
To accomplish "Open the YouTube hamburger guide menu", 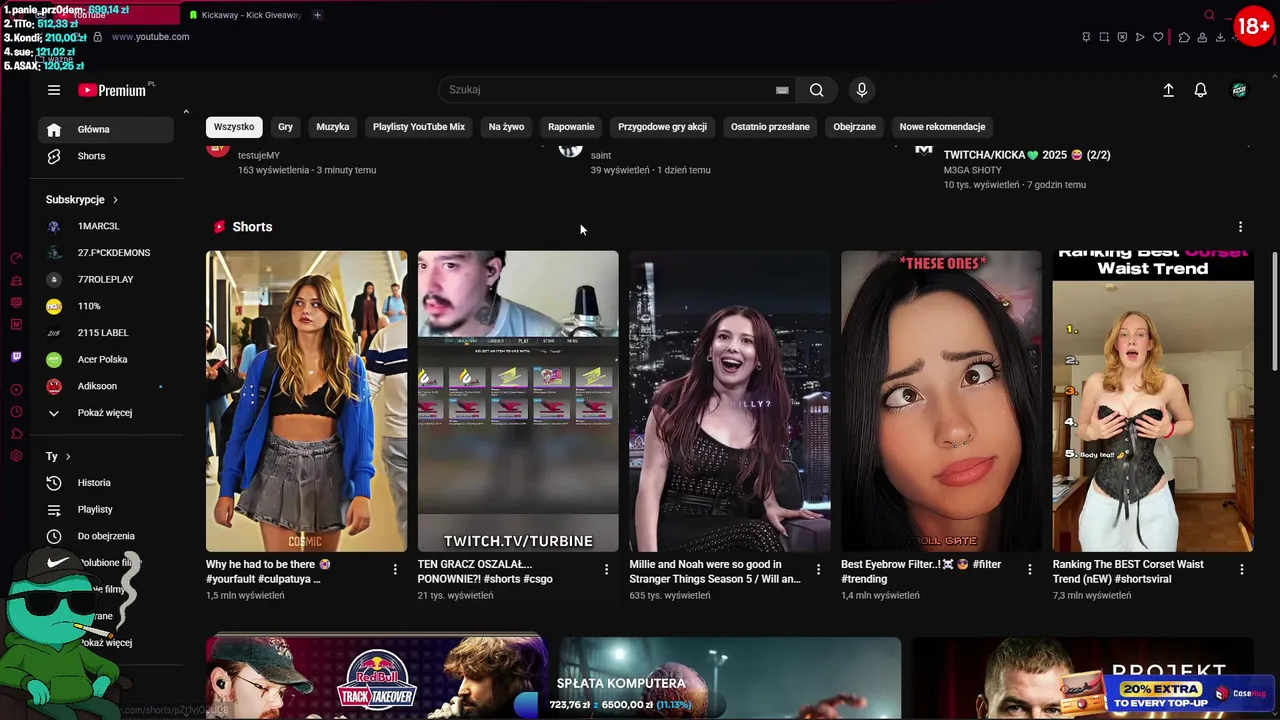I will 54,90.
